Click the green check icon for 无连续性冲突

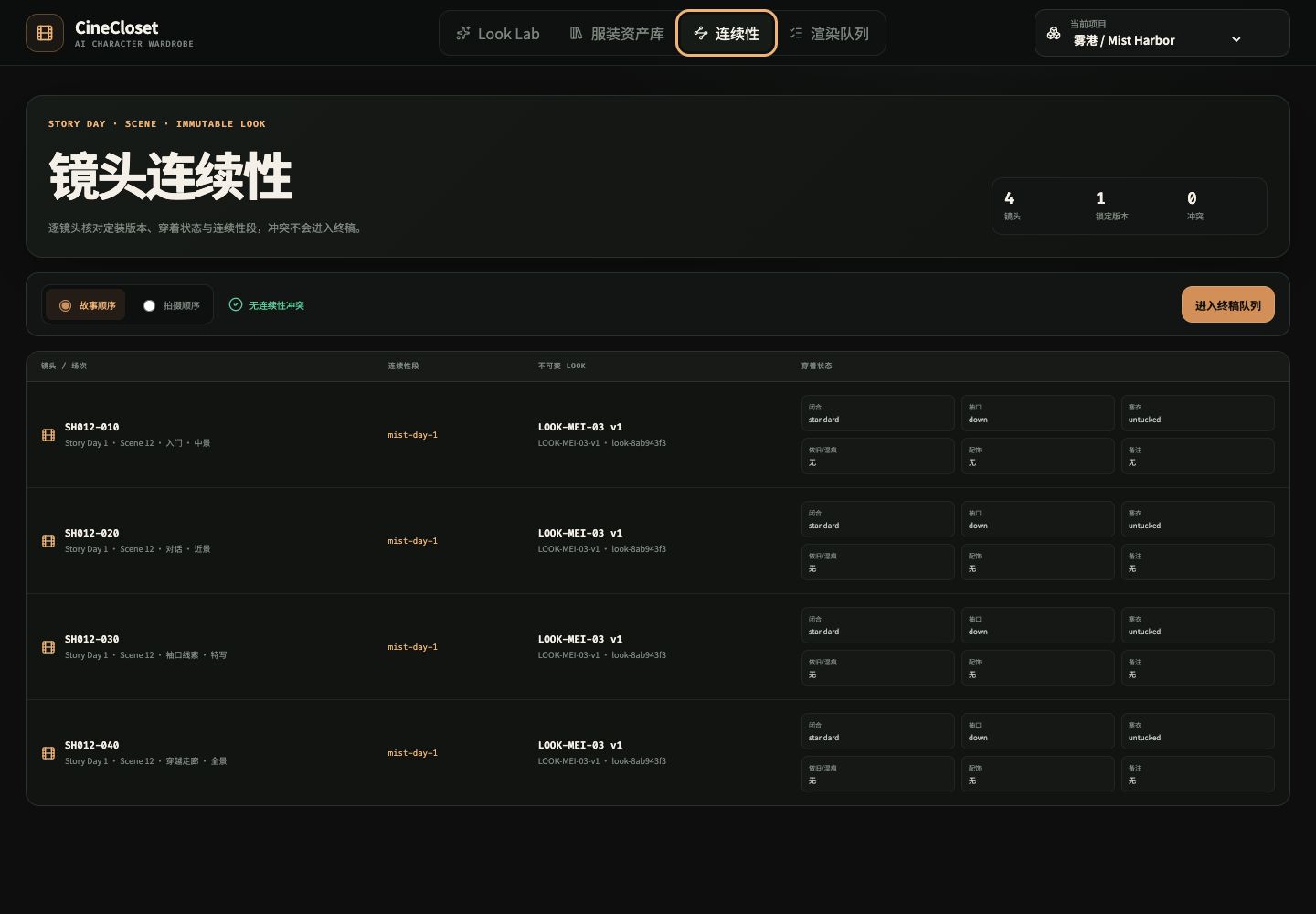pos(236,304)
